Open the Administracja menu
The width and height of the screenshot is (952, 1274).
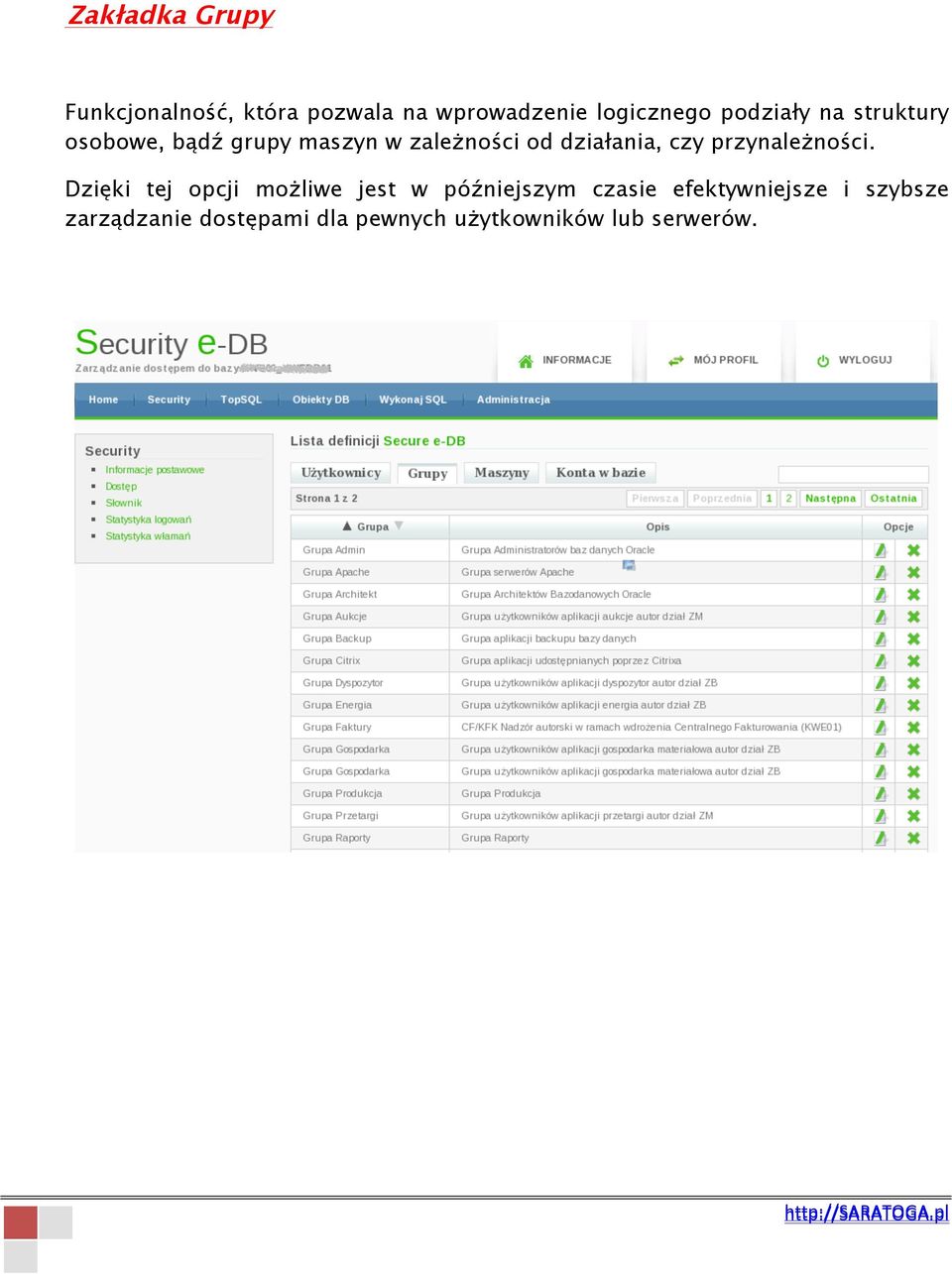(513, 400)
